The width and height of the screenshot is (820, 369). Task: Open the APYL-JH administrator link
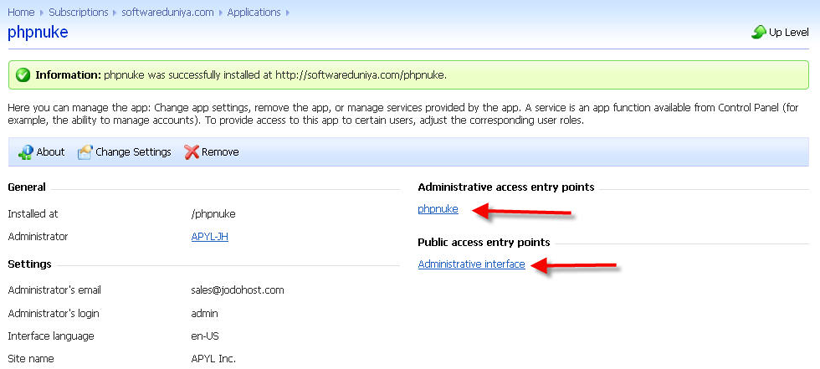point(210,237)
